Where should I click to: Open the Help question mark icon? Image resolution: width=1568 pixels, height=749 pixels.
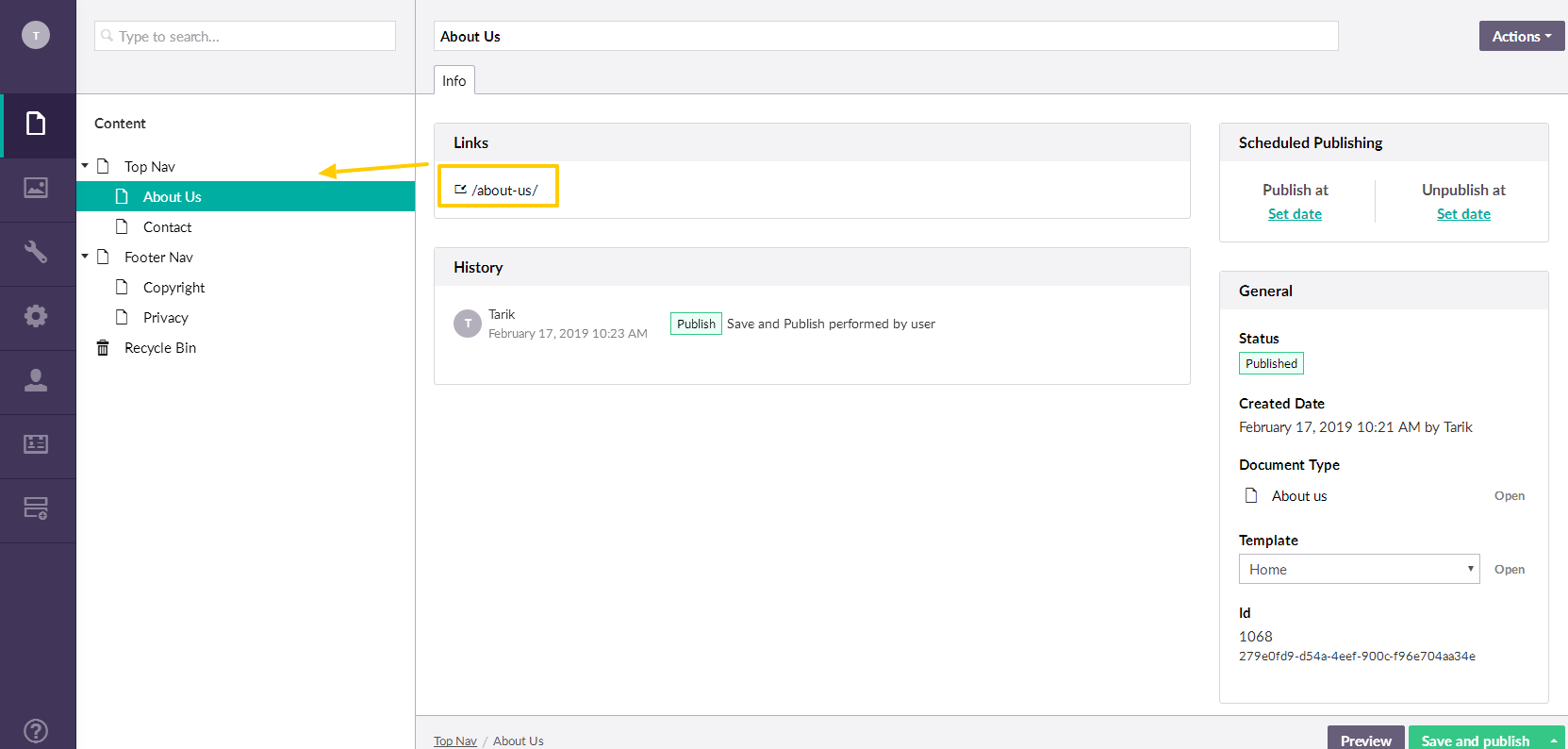pos(36,730)
